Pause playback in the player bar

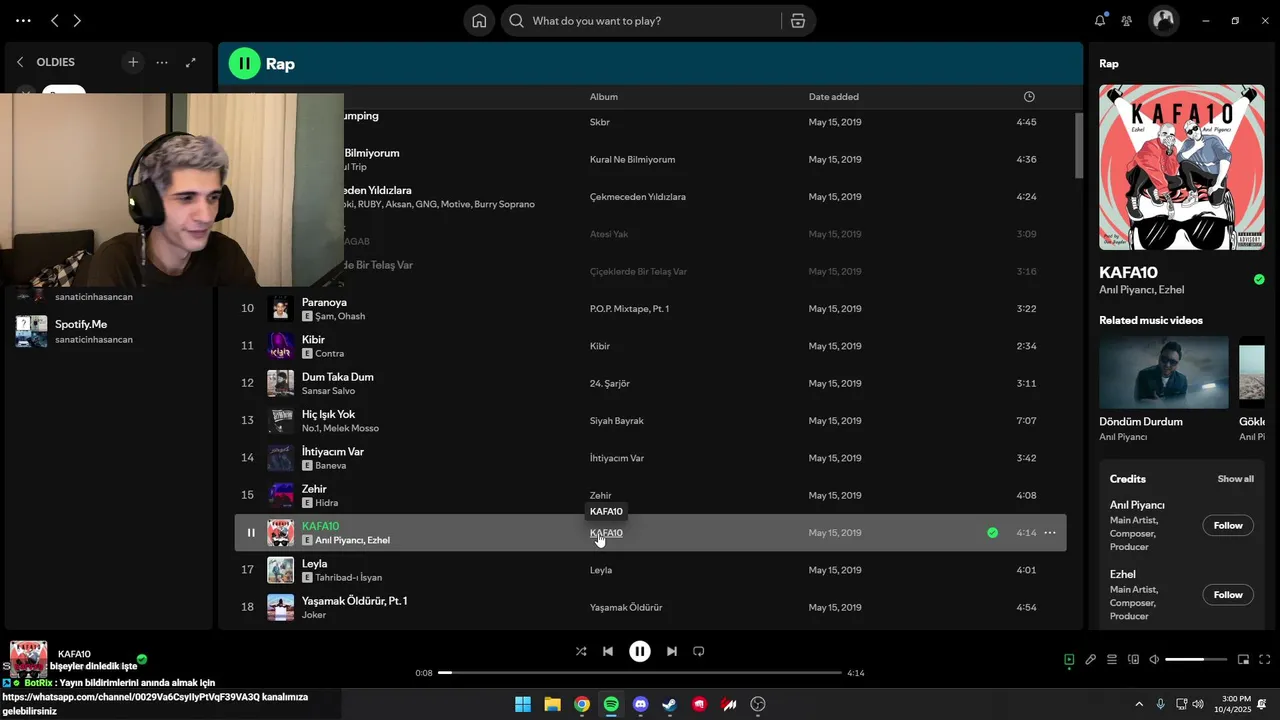[x=640, y=651]
